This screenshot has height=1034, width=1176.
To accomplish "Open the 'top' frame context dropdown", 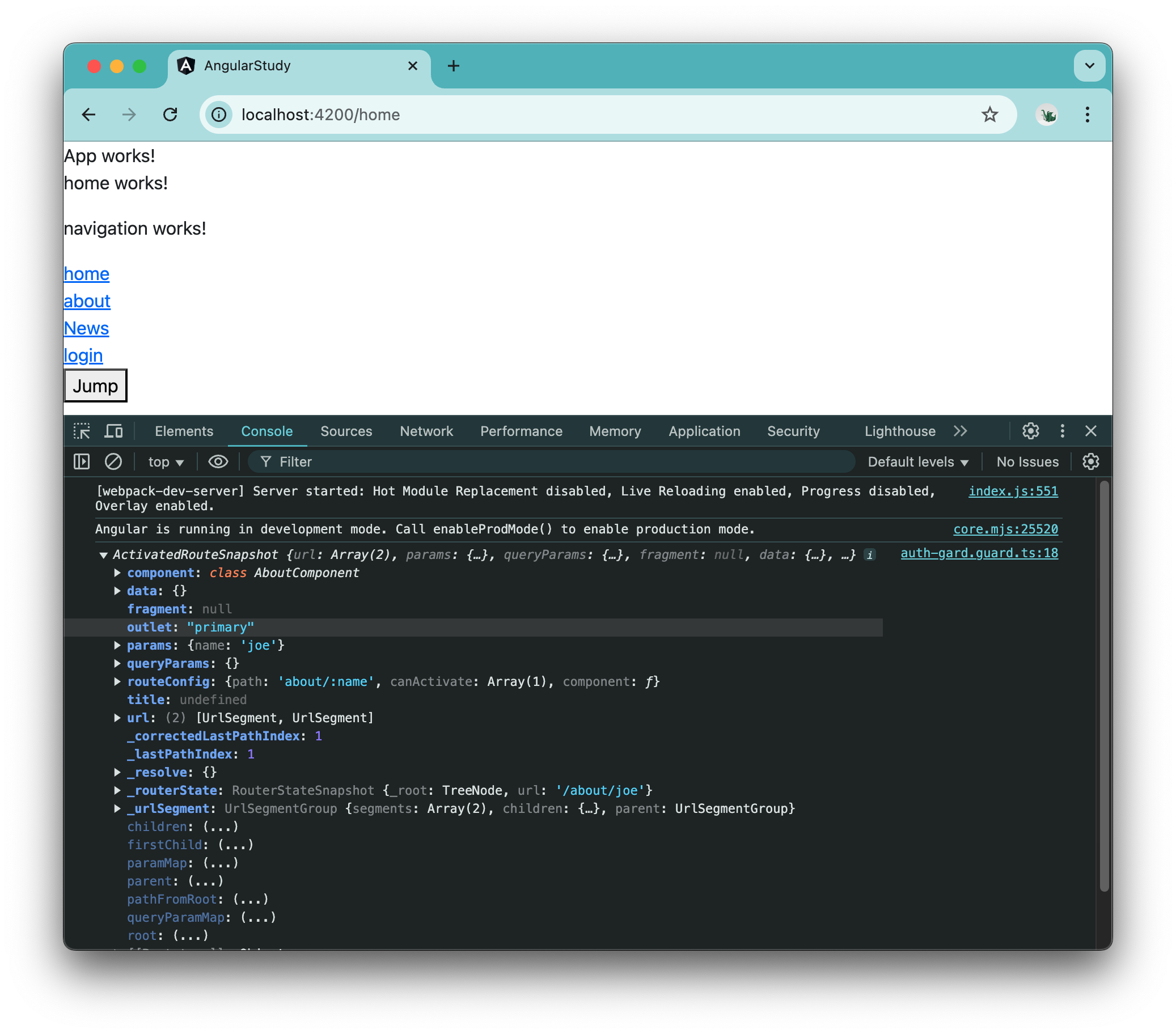I will [x=165, y=461].
